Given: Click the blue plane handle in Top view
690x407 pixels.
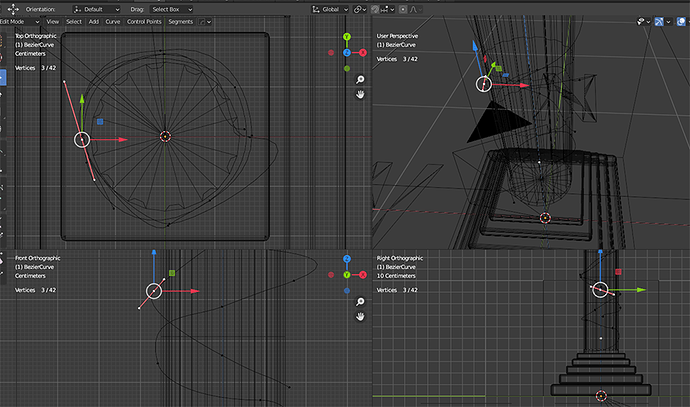Looking at the screenshot, I should [100, 121].
